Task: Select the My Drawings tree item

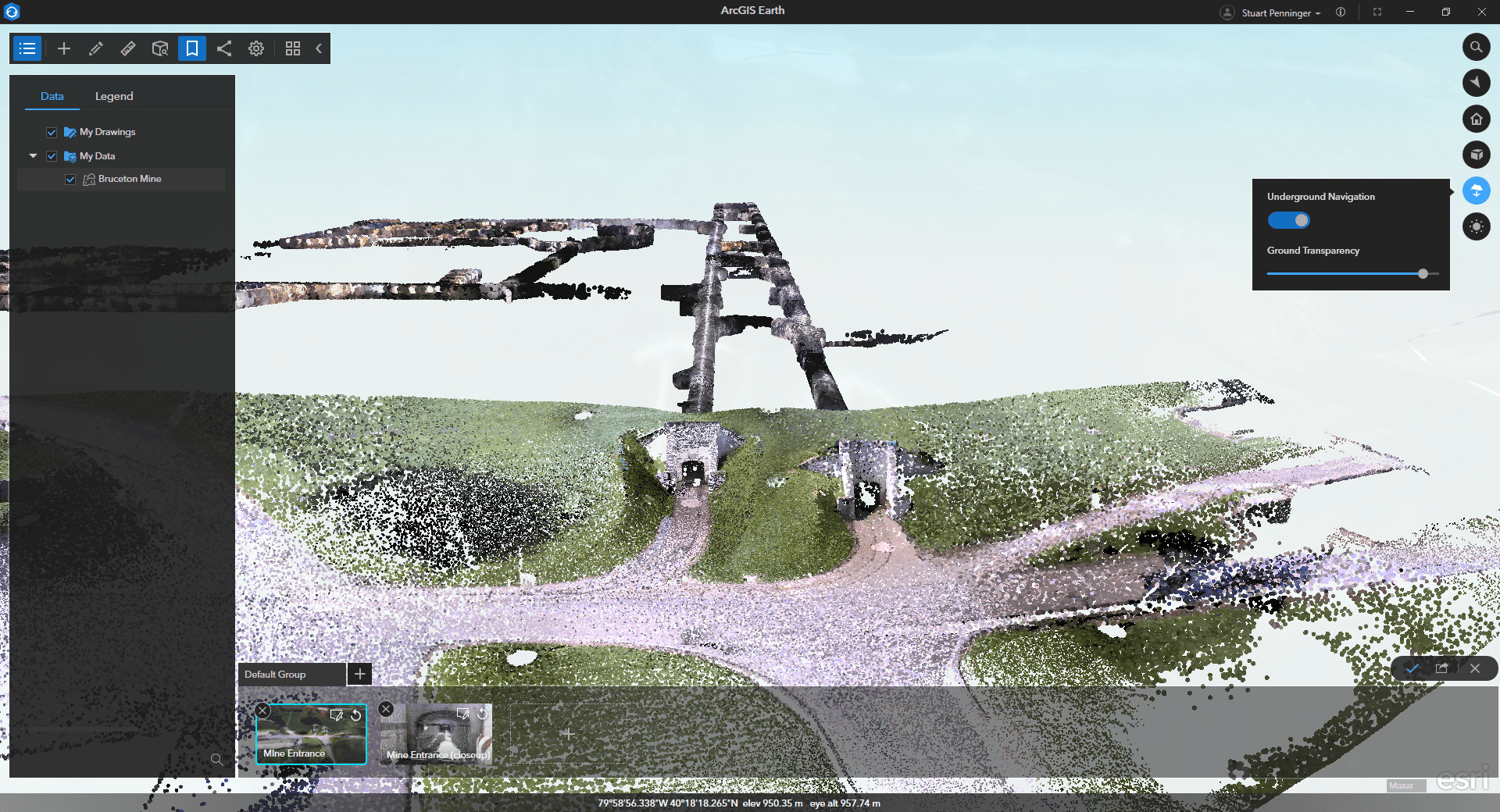Action: (x=107, y=132)
